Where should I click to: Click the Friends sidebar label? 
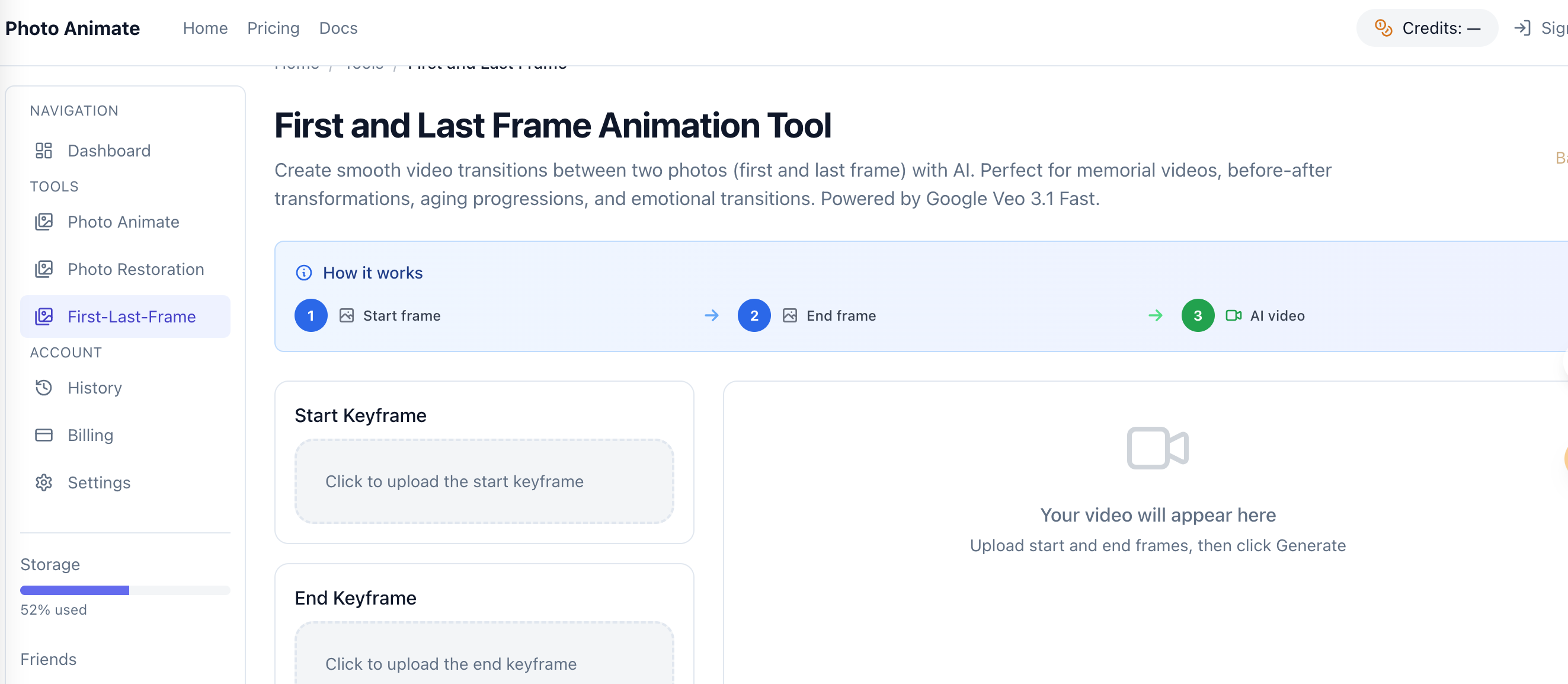pos(49,659)
